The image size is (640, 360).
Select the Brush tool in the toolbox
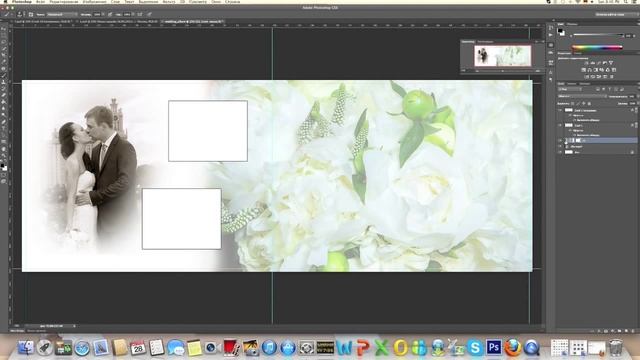4,75
